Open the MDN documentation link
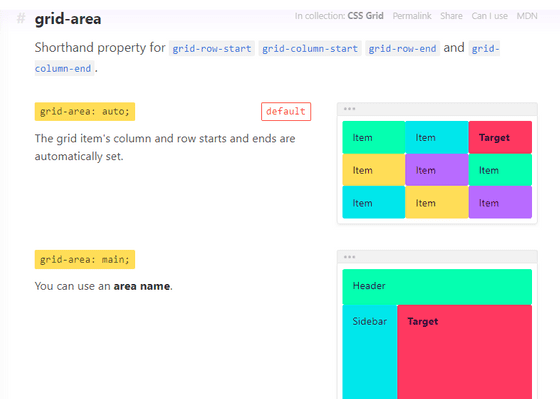This screenshot has width=560, height=399. (527, 16)
